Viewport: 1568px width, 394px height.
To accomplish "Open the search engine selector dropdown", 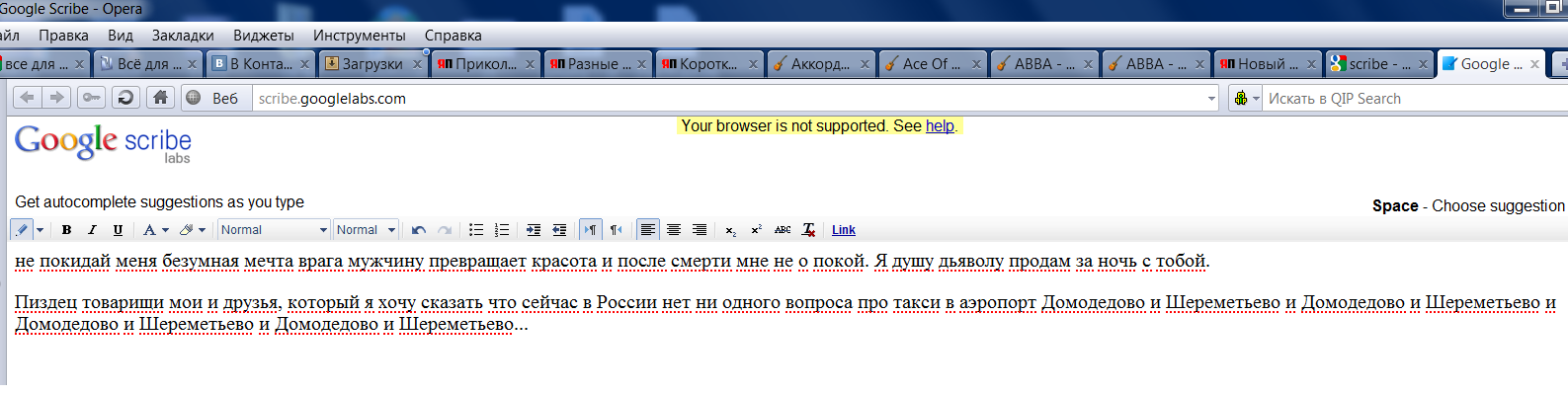I will [x=1246, y=98].
